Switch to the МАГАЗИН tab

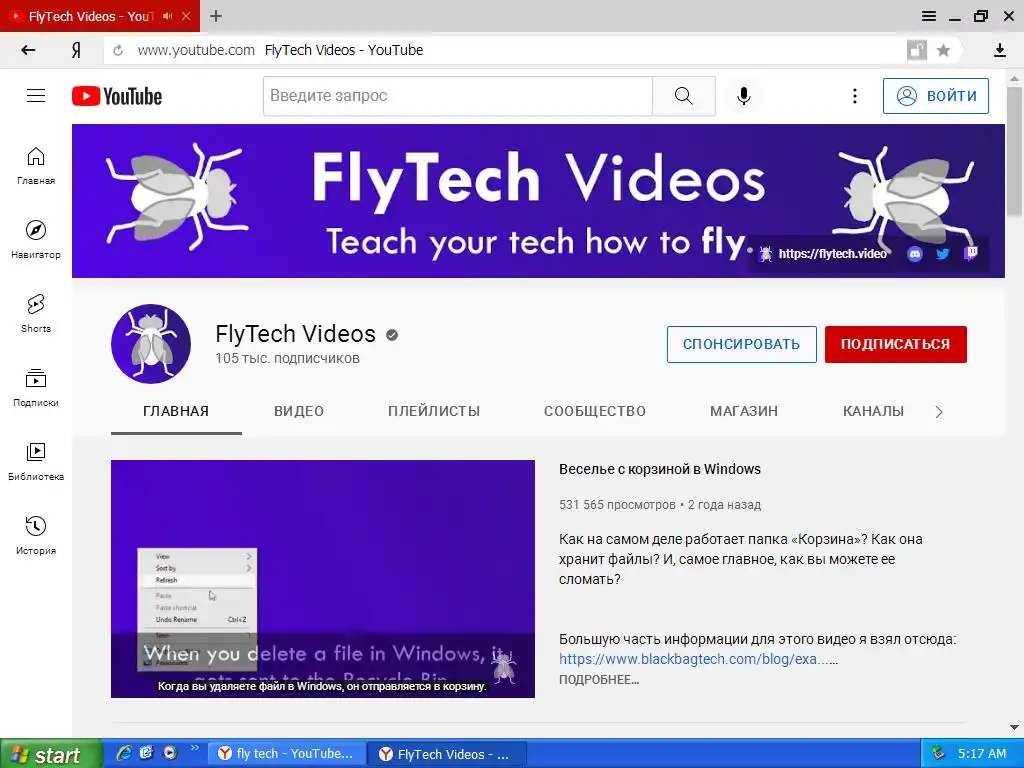[x=744, y=411]
